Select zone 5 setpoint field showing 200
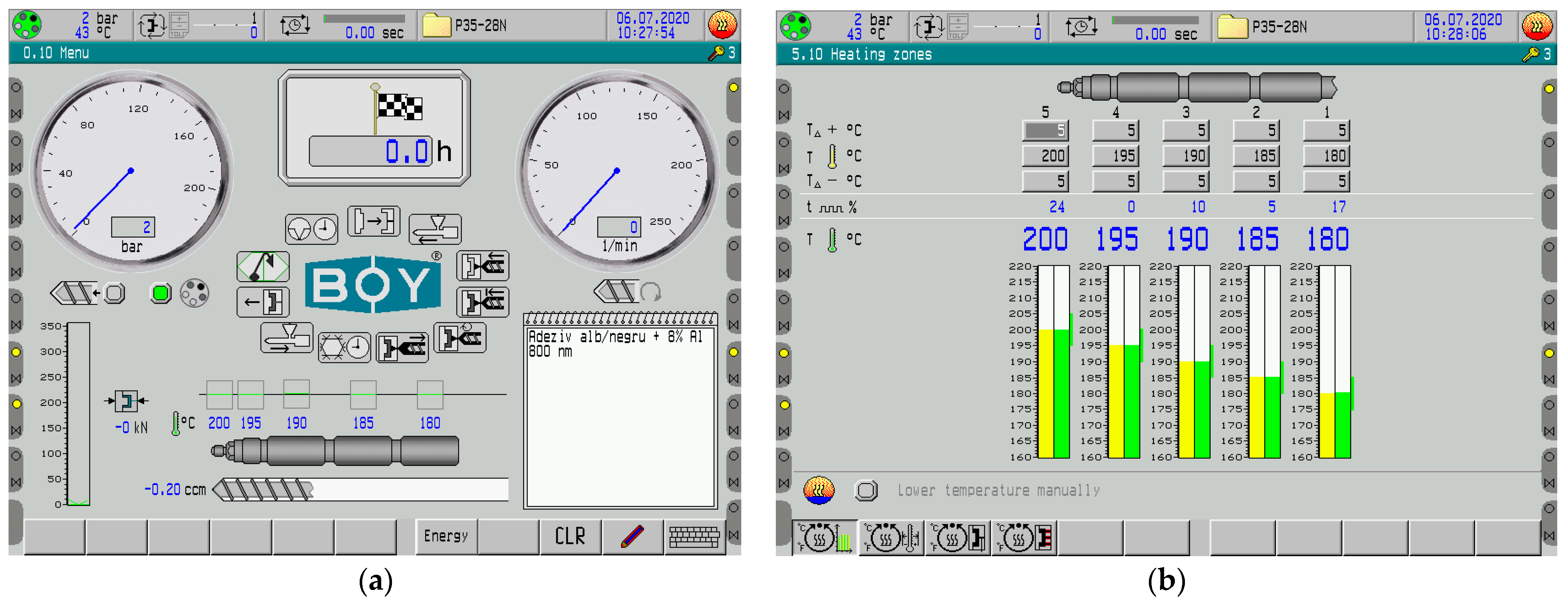1568x600 pixels. [1045, 156]
